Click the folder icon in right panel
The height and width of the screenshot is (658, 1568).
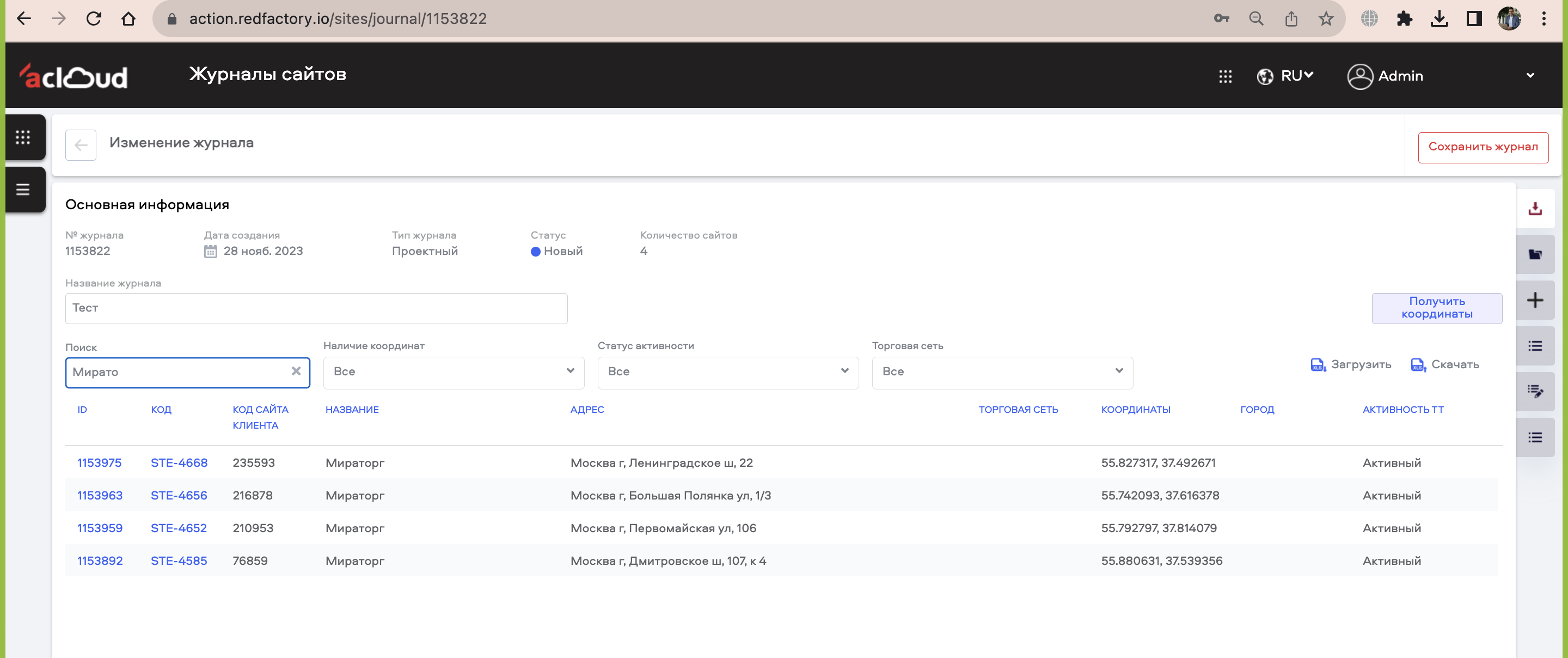(x=1535, y=255)
